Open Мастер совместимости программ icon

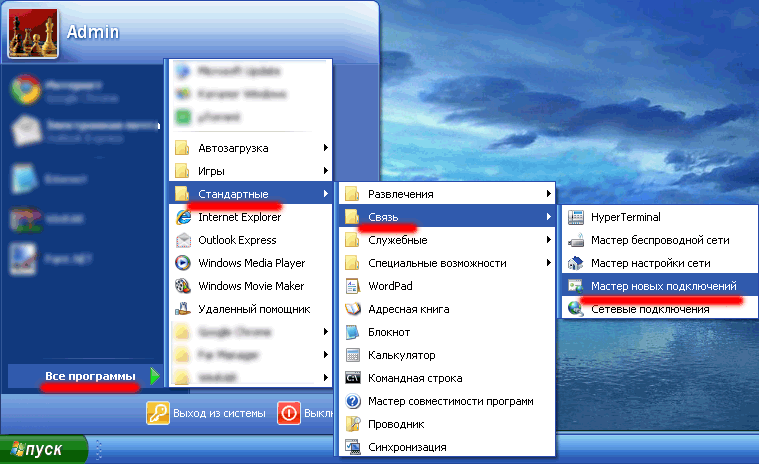353,401
